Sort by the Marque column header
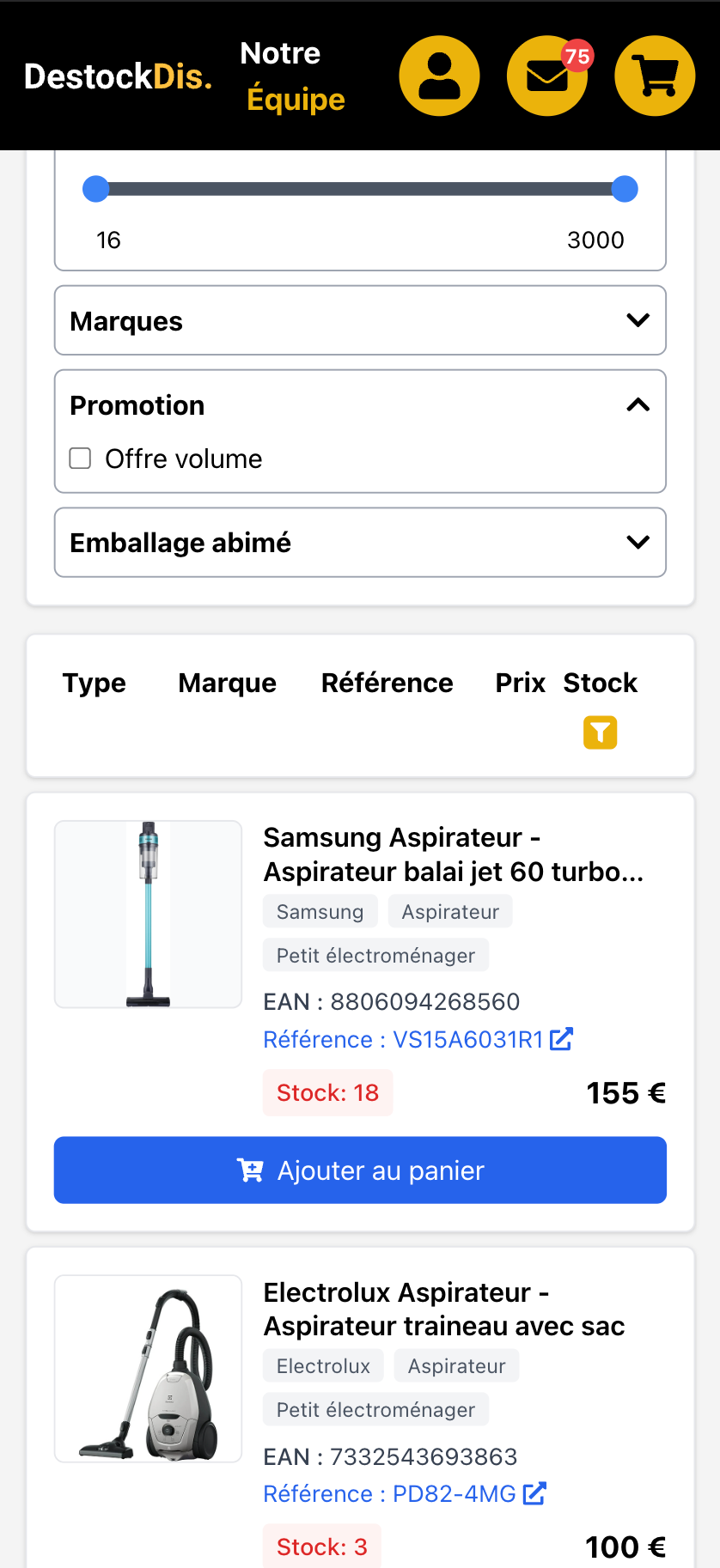This screenshot has width=720, height=1568. coord(227,683)
